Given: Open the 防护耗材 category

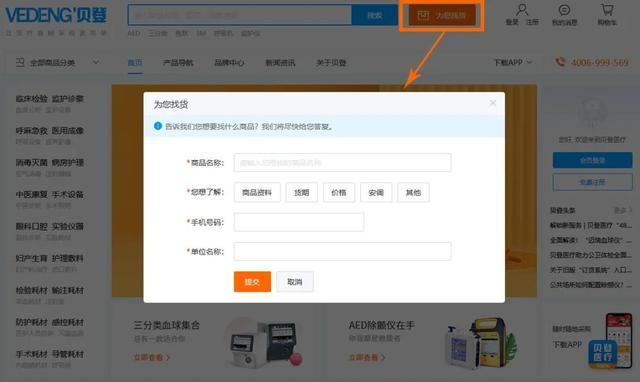Looking at the screenshot, I should click(x=32, y=322).
